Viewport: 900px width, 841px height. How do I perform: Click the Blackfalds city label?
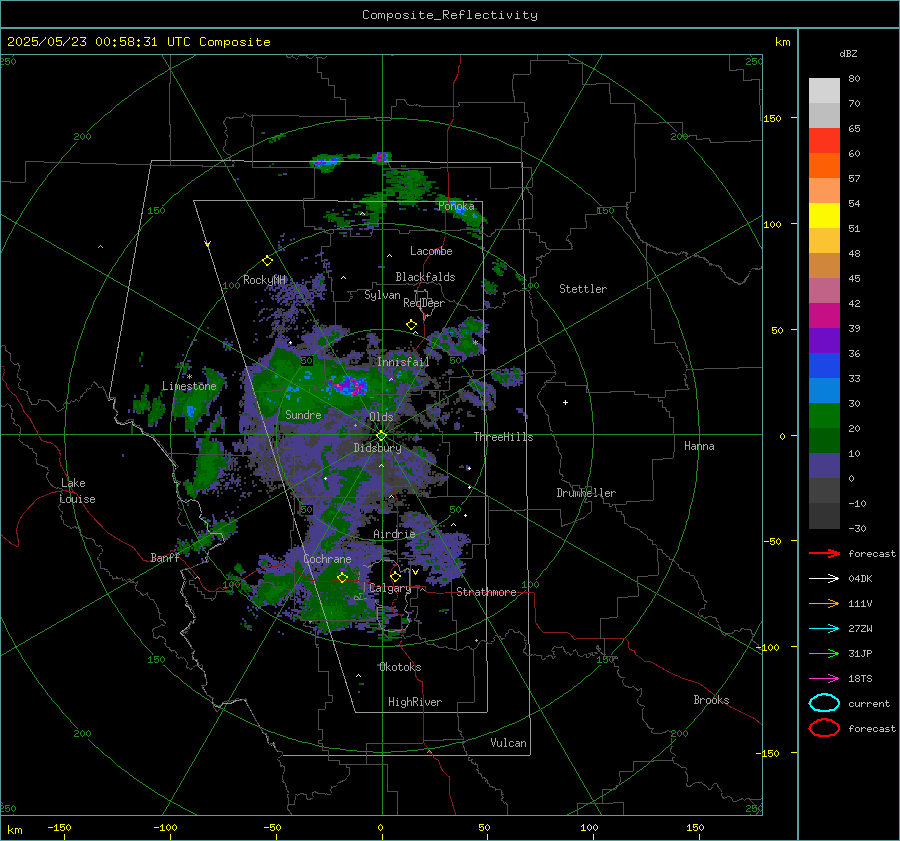pos(425,277)
